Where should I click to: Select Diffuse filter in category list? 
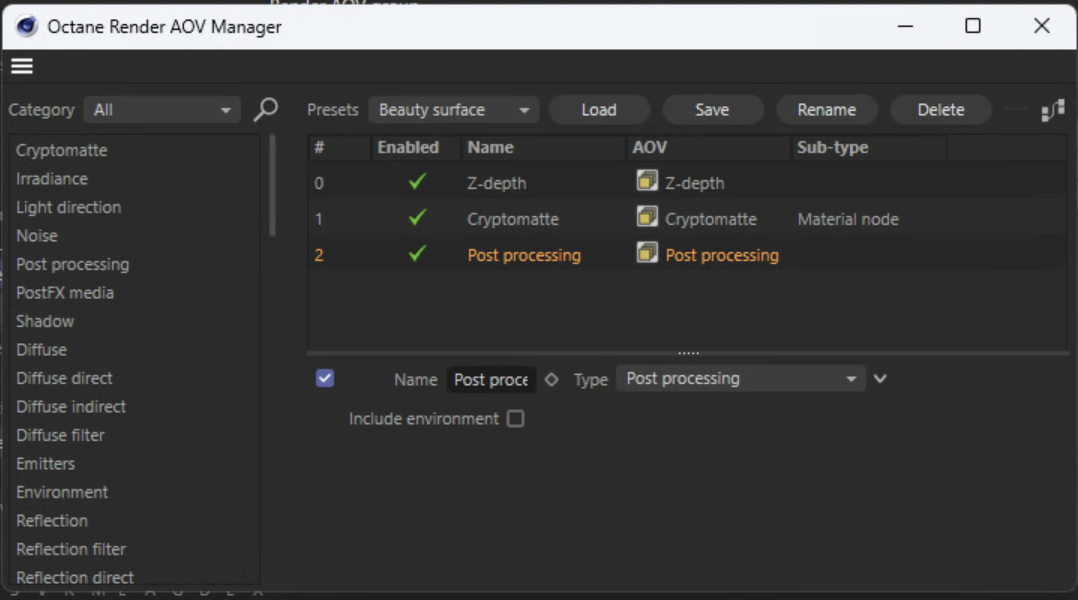[x=60, y=435]
